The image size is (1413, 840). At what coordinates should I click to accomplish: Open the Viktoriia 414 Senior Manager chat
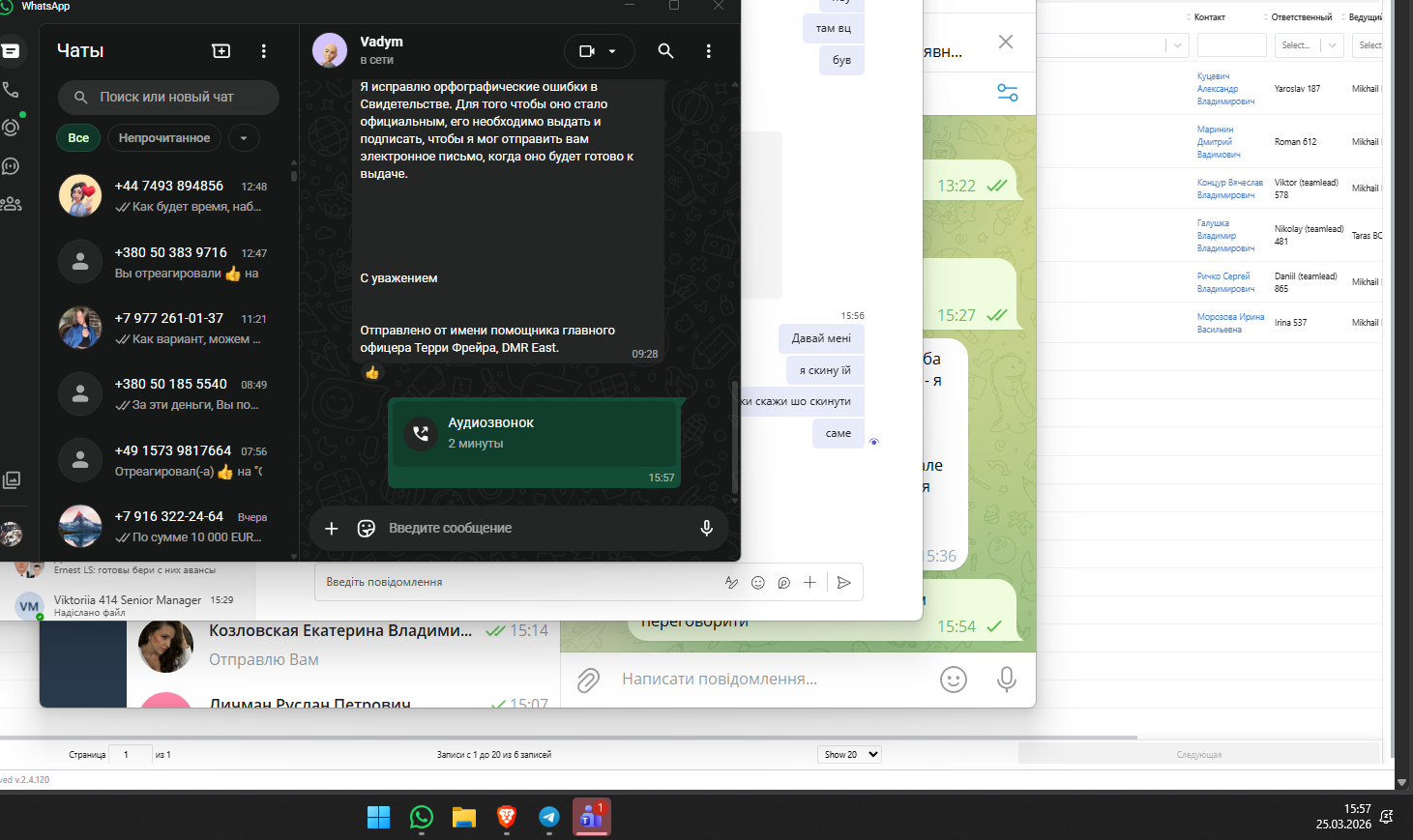pos(128,606)
